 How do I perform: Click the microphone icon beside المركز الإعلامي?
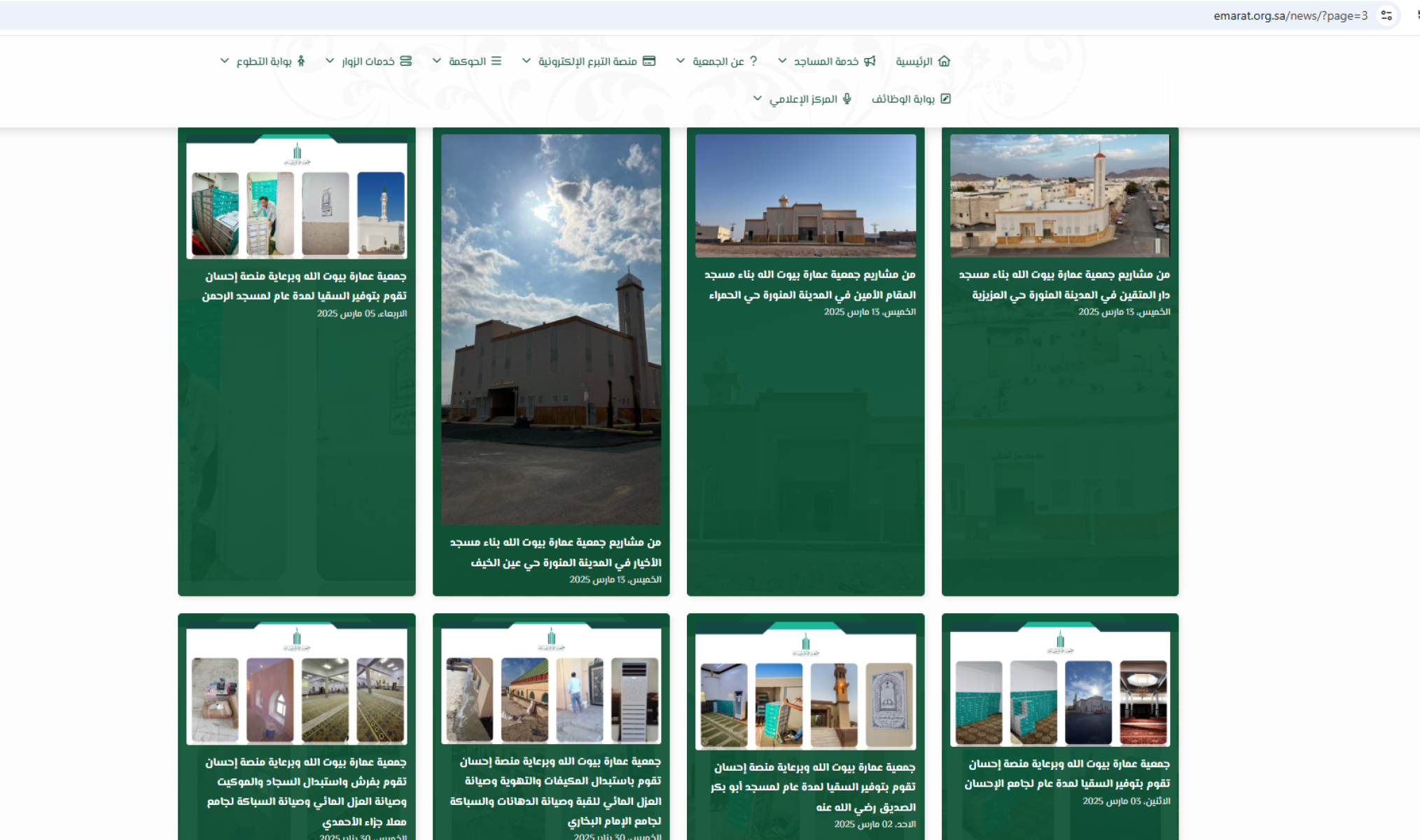(x=847, y=99)
